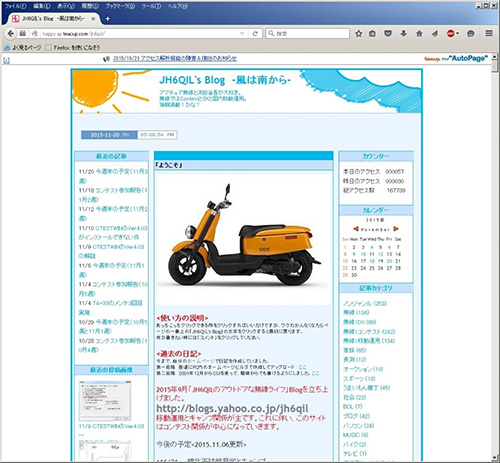Open the ヘルプ menu

[177, 6]
